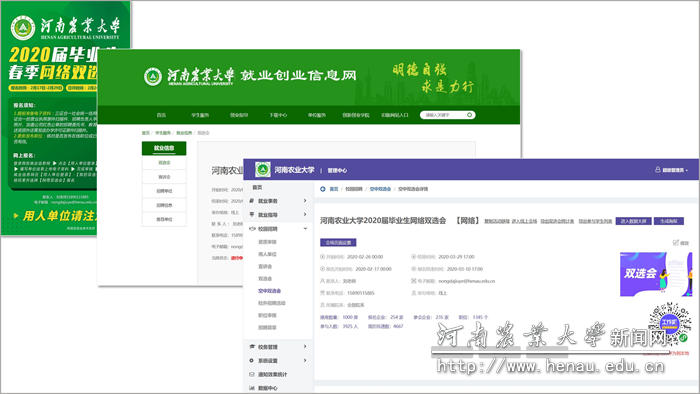Open 旧版网站入口 in the green navigation bar
This screenshot has height=394, width=700.
[x=395, y=115]
